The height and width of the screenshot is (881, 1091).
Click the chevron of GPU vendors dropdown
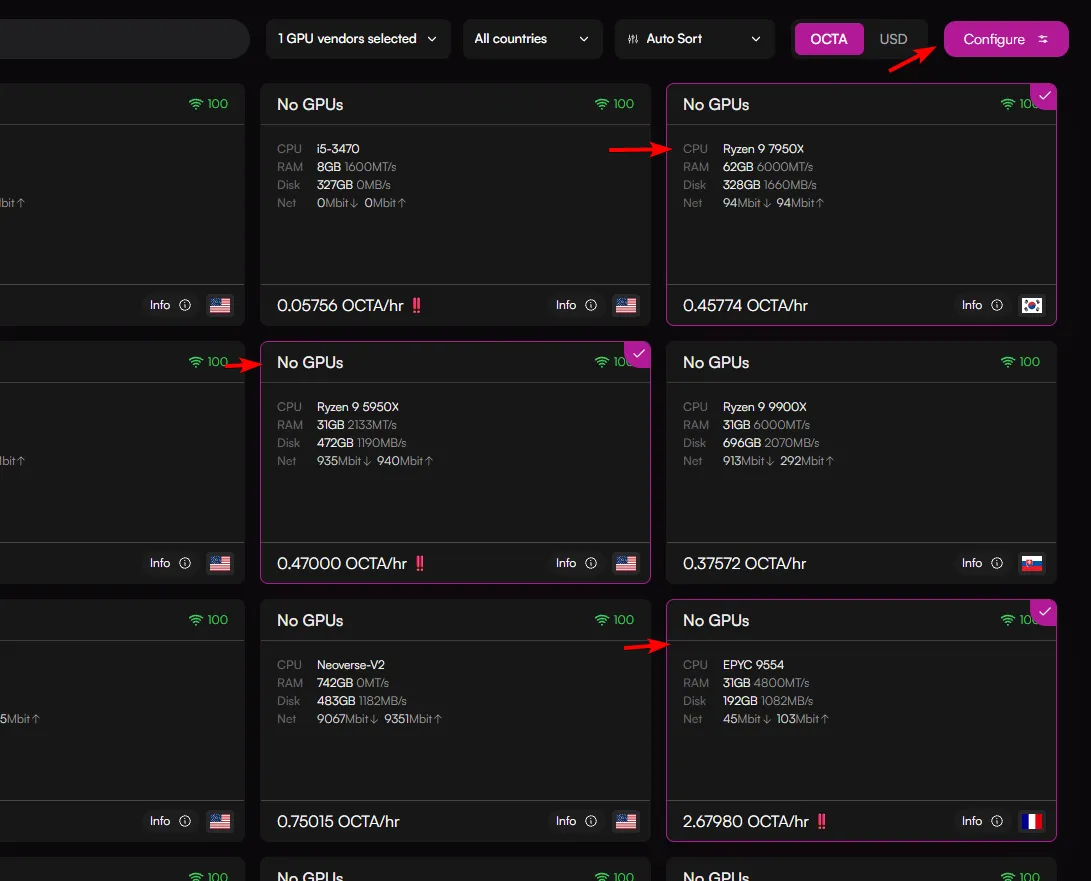432,39
